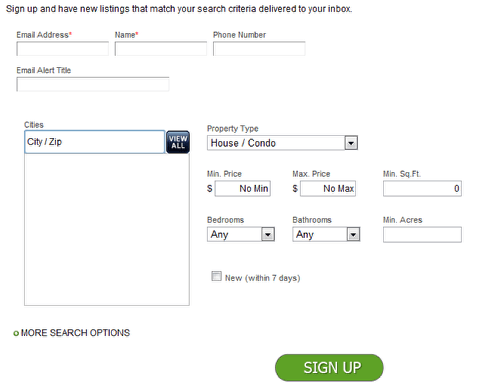Click the Email Alert Title field
This screenshot has height=383, width=480.
(x=93, y=84)
